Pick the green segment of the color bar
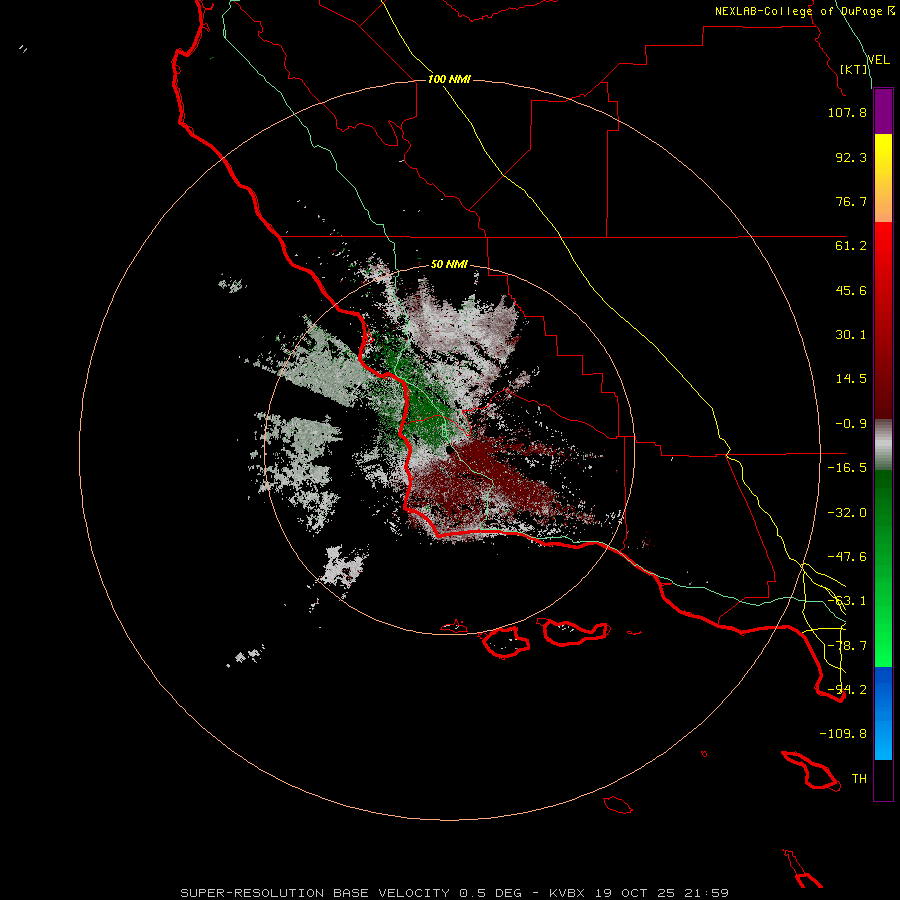The width and height of the screenshot is (900, 900). tap(883, 568)
